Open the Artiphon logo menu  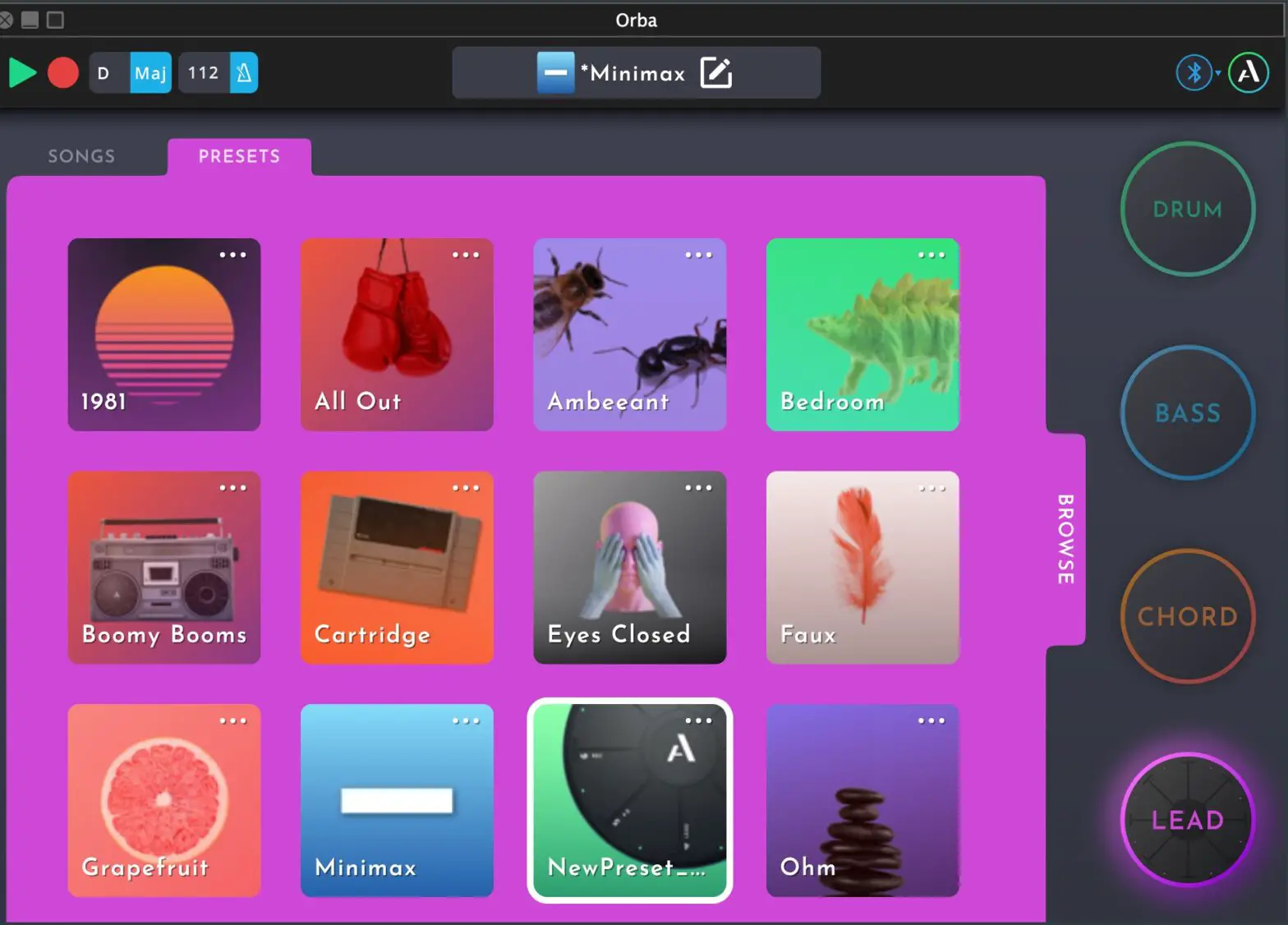coord(1249,73)
